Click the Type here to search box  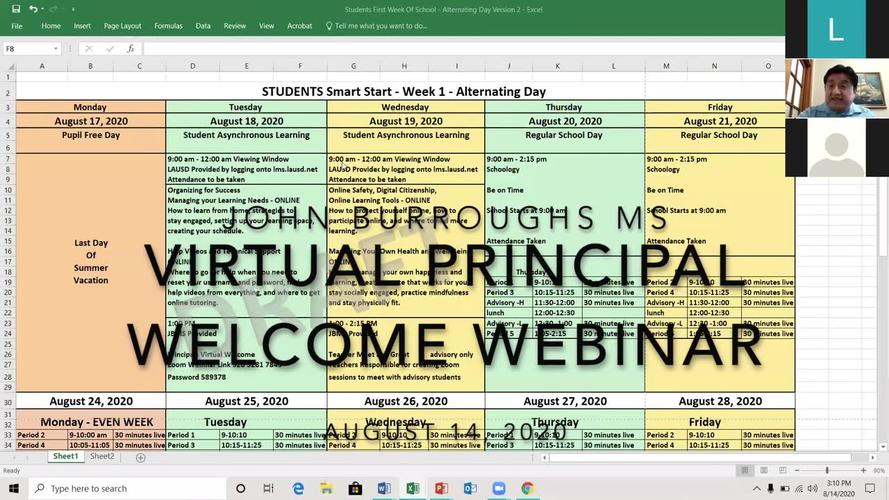pyautogui.click(x=128, y=489)
